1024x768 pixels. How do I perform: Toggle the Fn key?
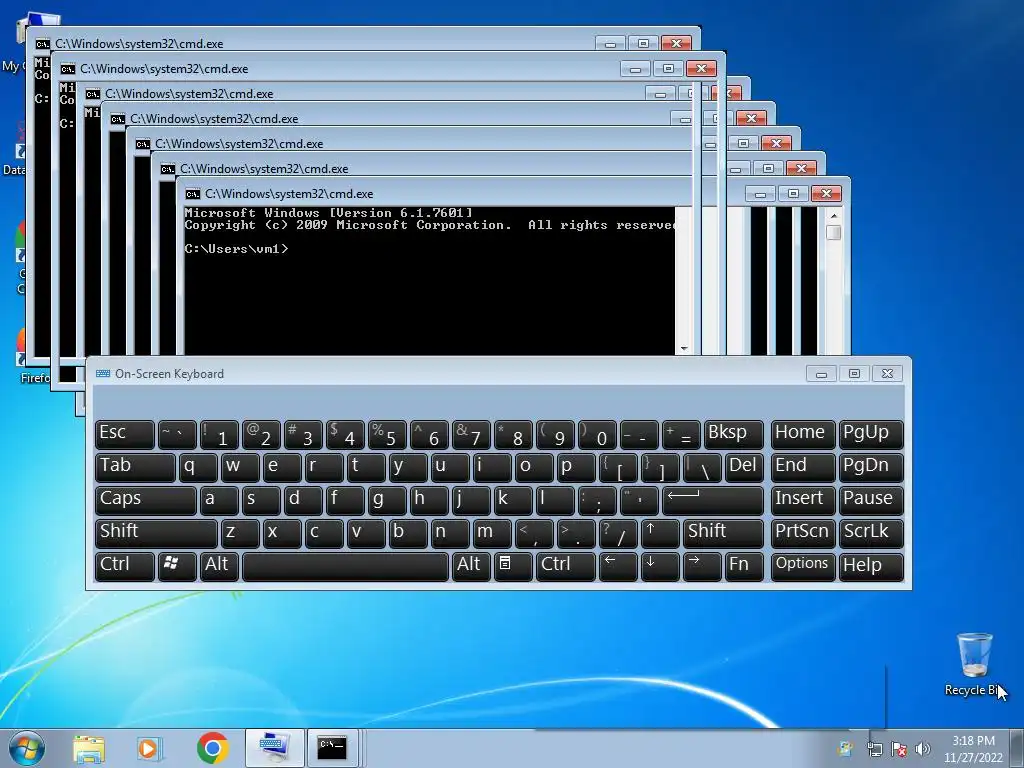point(744,566)
